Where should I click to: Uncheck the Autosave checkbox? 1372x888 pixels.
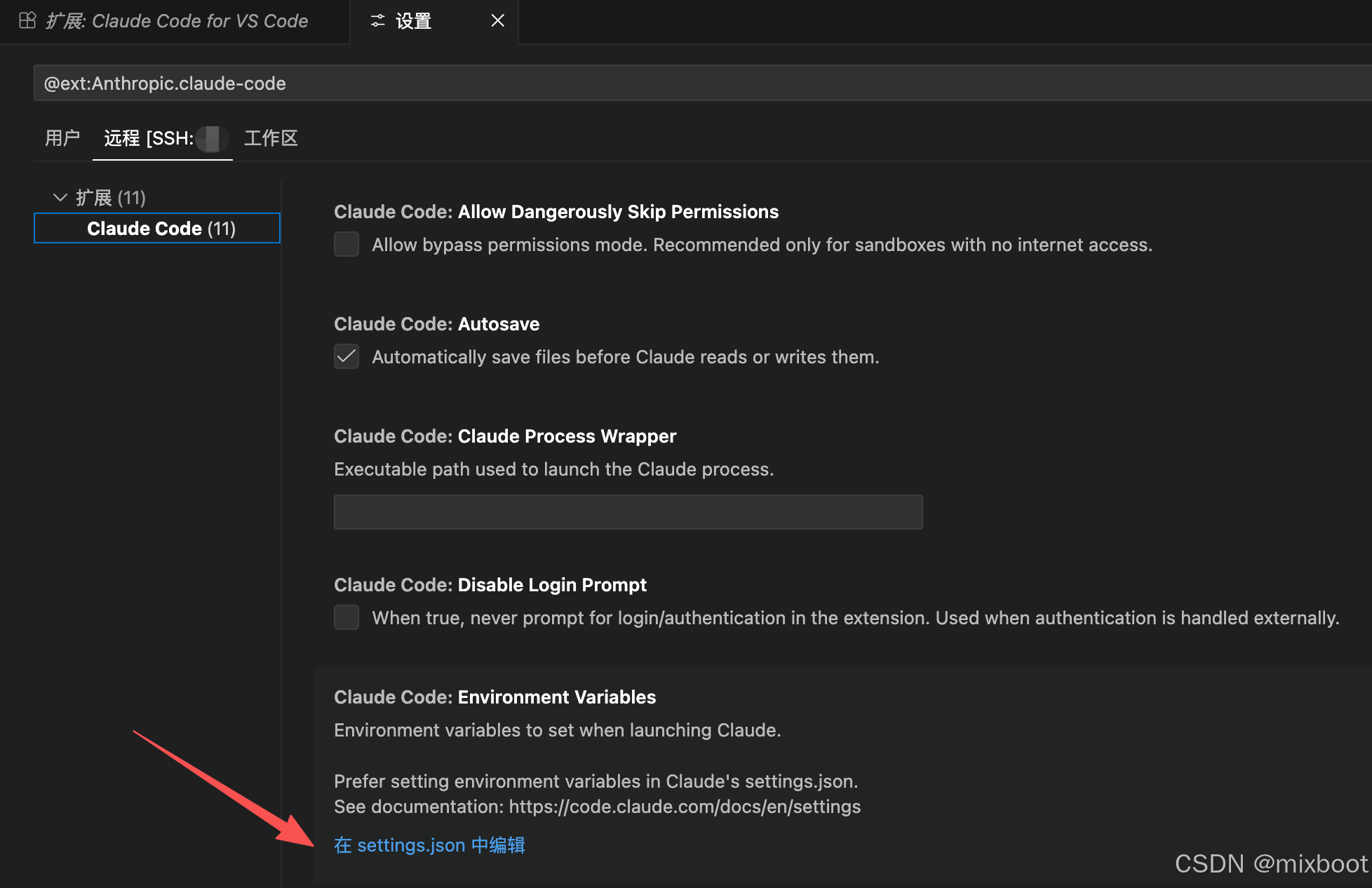click(x=347, y=357)
